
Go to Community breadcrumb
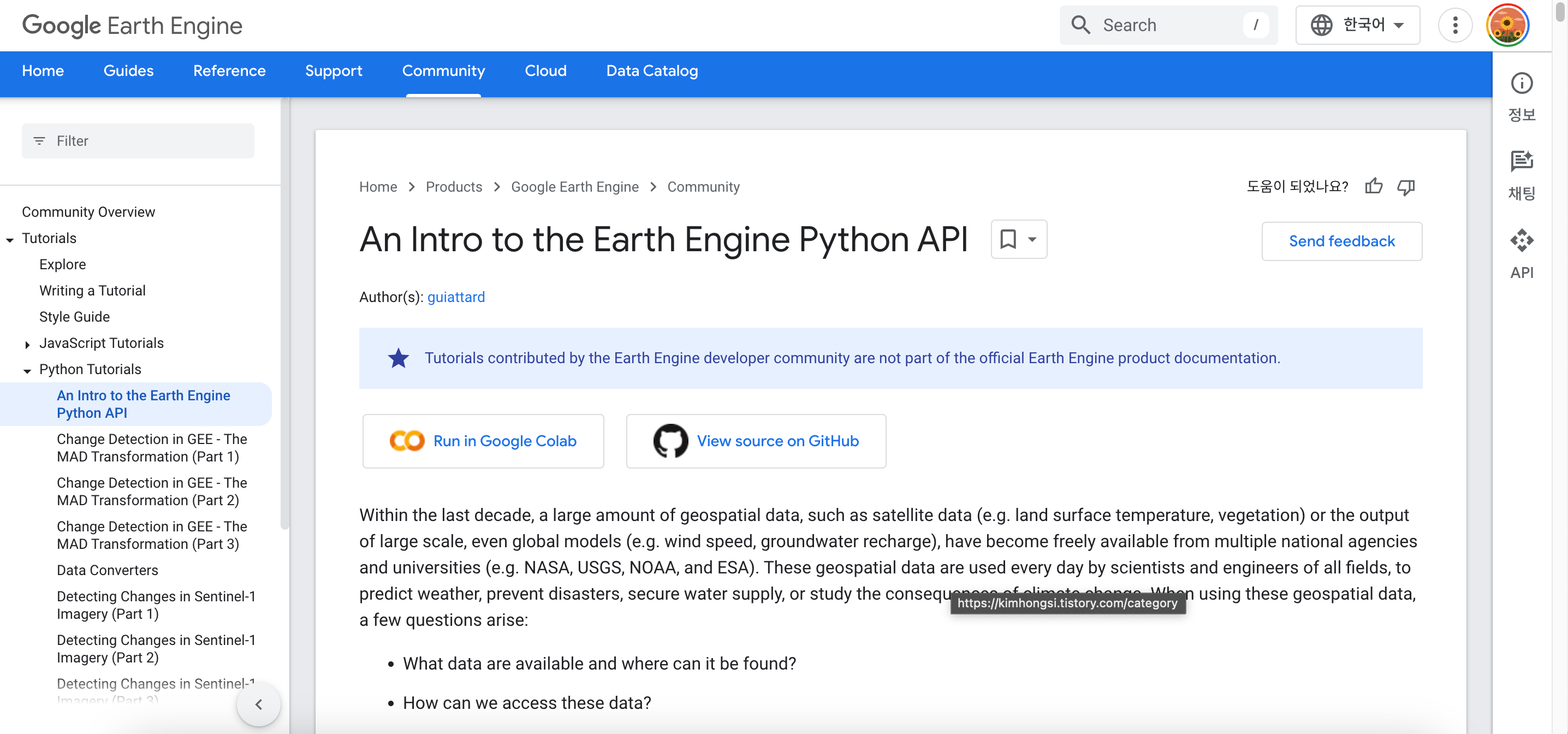click(x=703, y=186)
